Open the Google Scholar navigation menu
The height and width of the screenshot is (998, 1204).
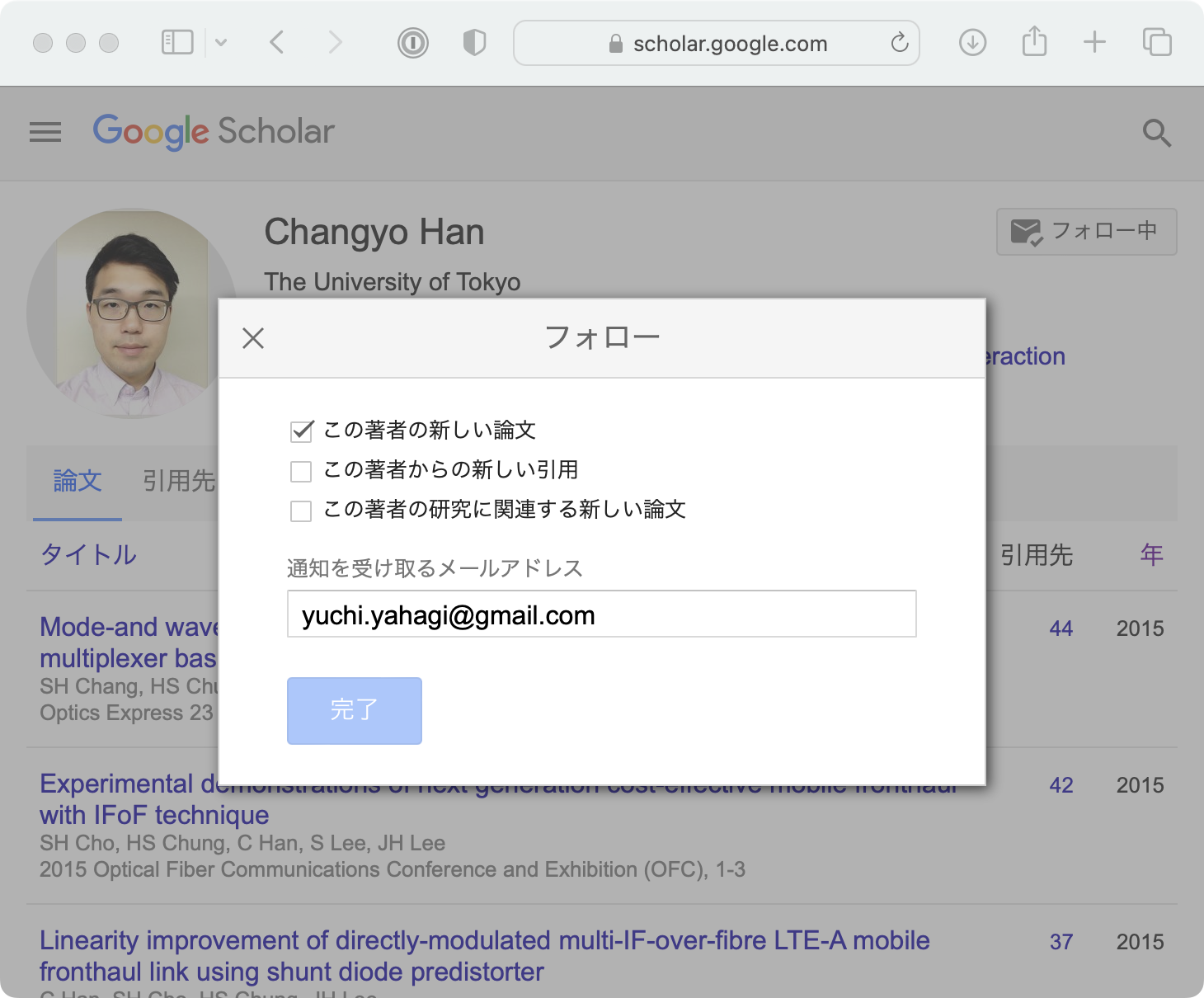point(45,133)
